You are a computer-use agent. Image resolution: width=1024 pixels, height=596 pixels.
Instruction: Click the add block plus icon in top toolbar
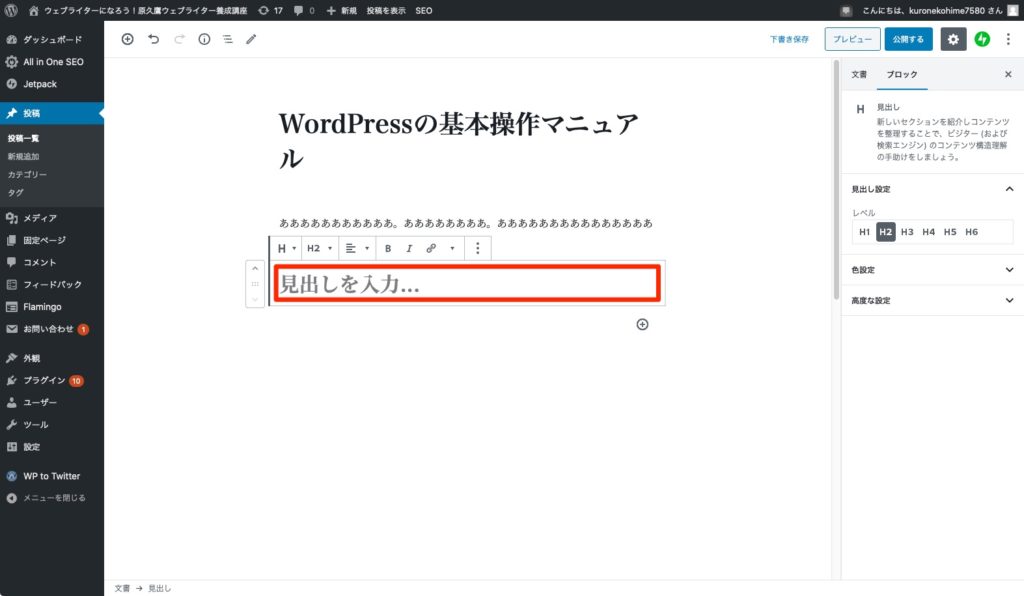coord(127,39)
